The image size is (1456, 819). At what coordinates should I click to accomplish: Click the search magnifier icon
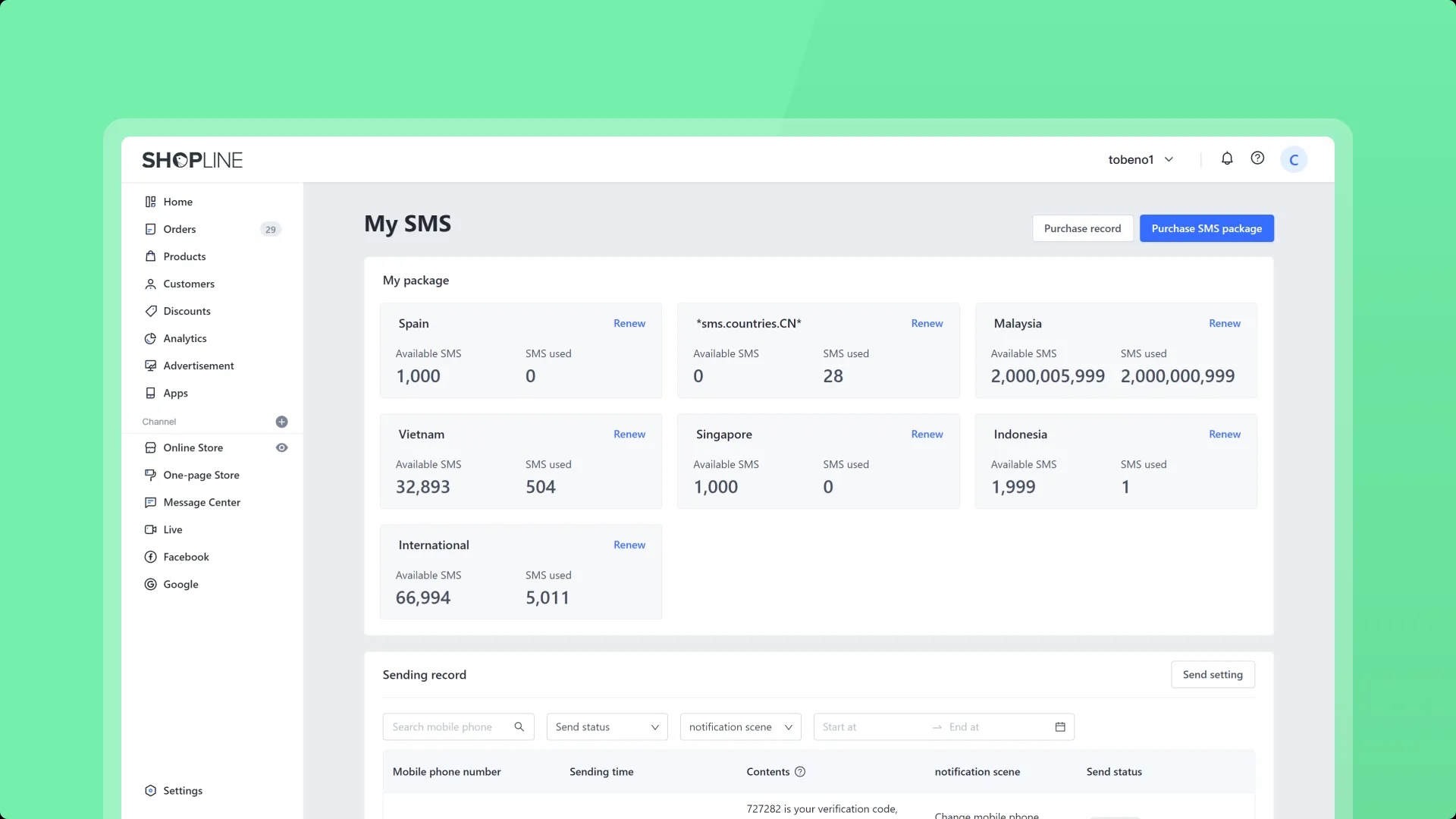tap(519, 726)
